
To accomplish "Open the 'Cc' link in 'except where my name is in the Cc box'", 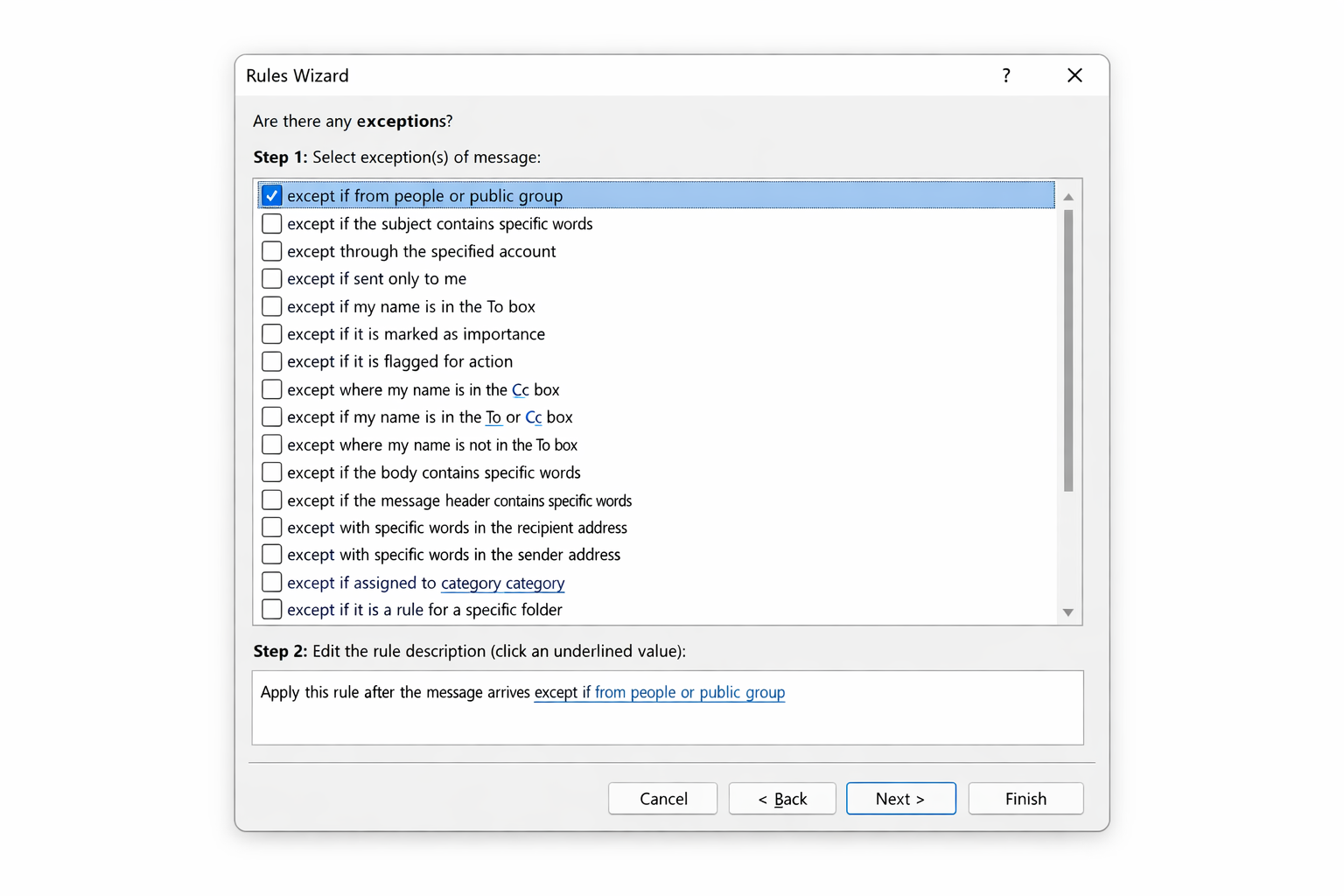I will point(520,389).
